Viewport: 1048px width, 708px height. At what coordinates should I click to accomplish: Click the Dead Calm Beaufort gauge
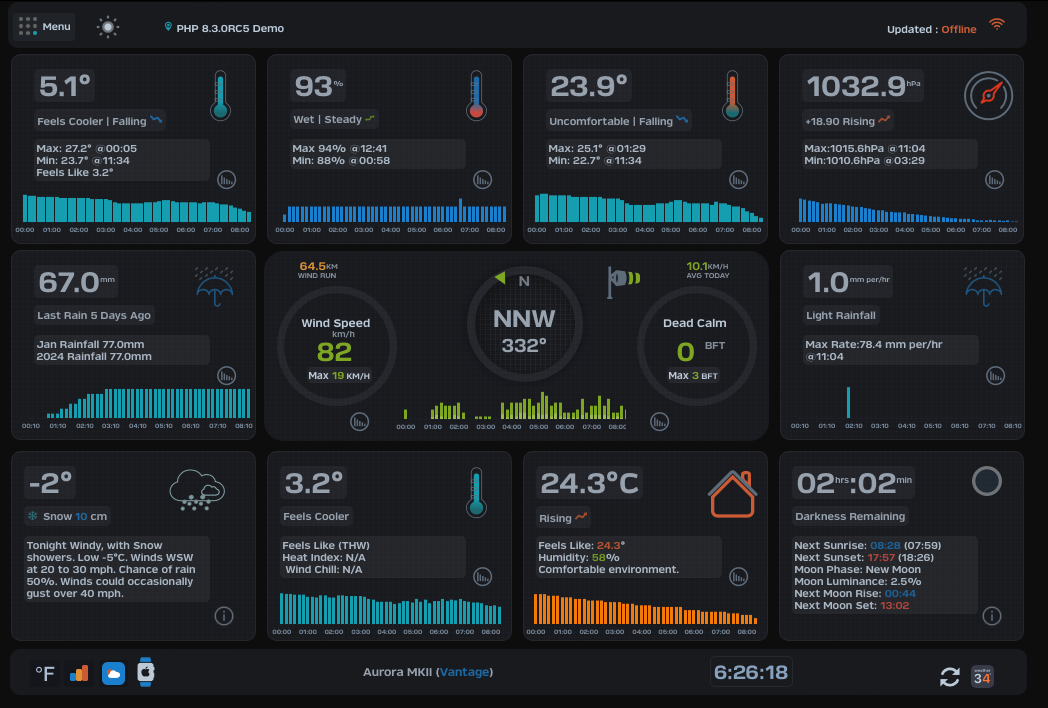pos(696,346)
